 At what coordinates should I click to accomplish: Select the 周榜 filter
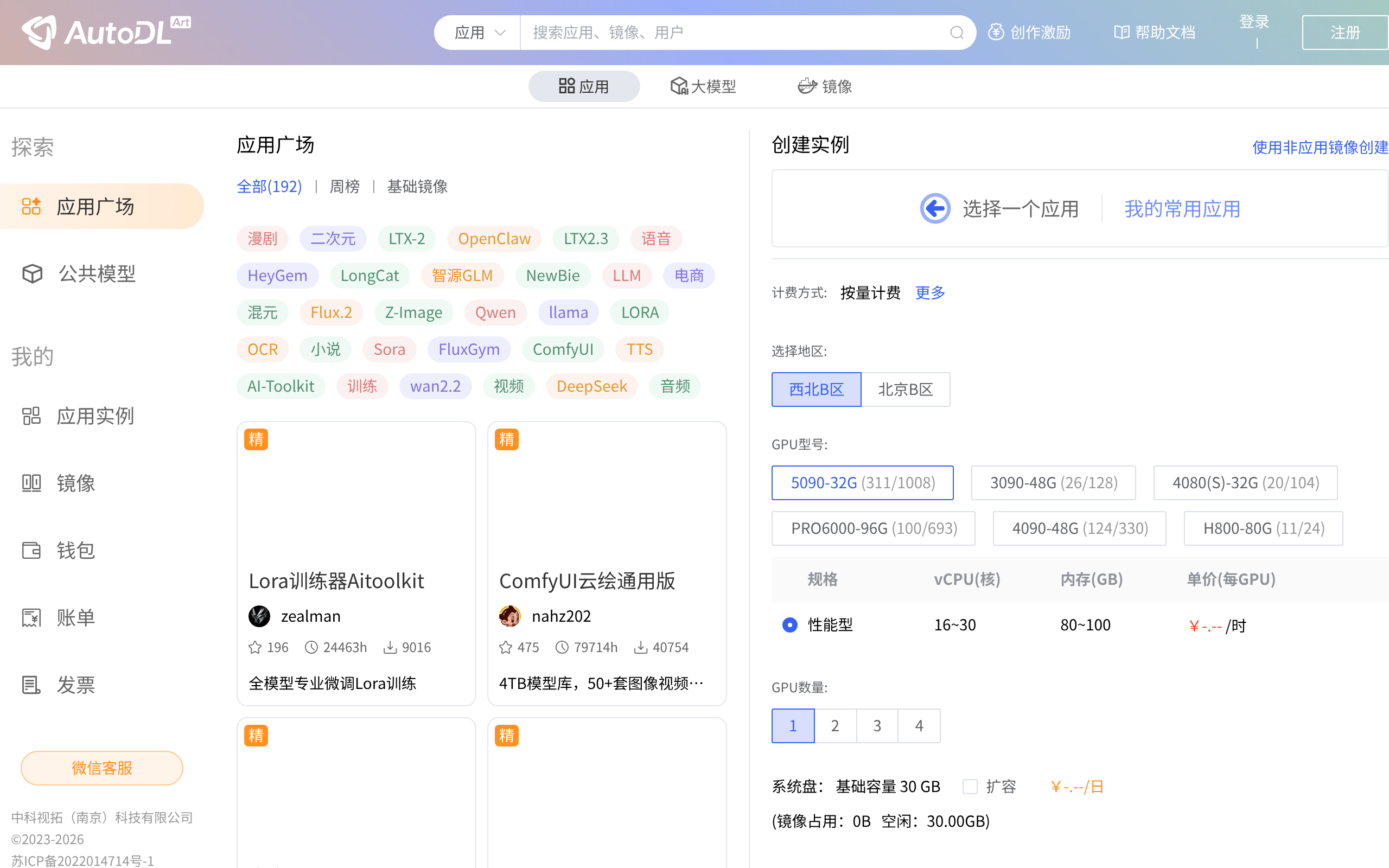[345, 186]
